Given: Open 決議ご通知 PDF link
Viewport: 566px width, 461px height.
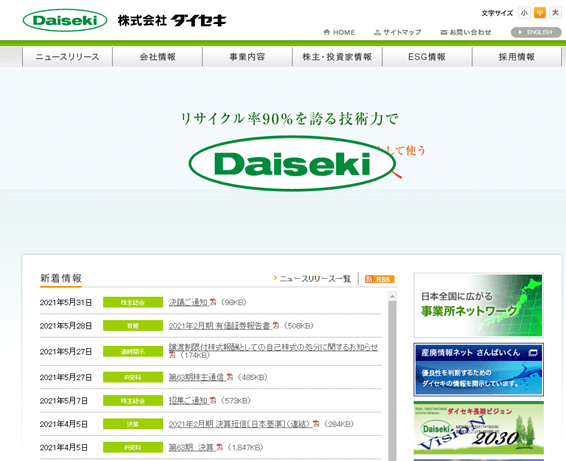Looking at the screenshot, I should [188, 302].
